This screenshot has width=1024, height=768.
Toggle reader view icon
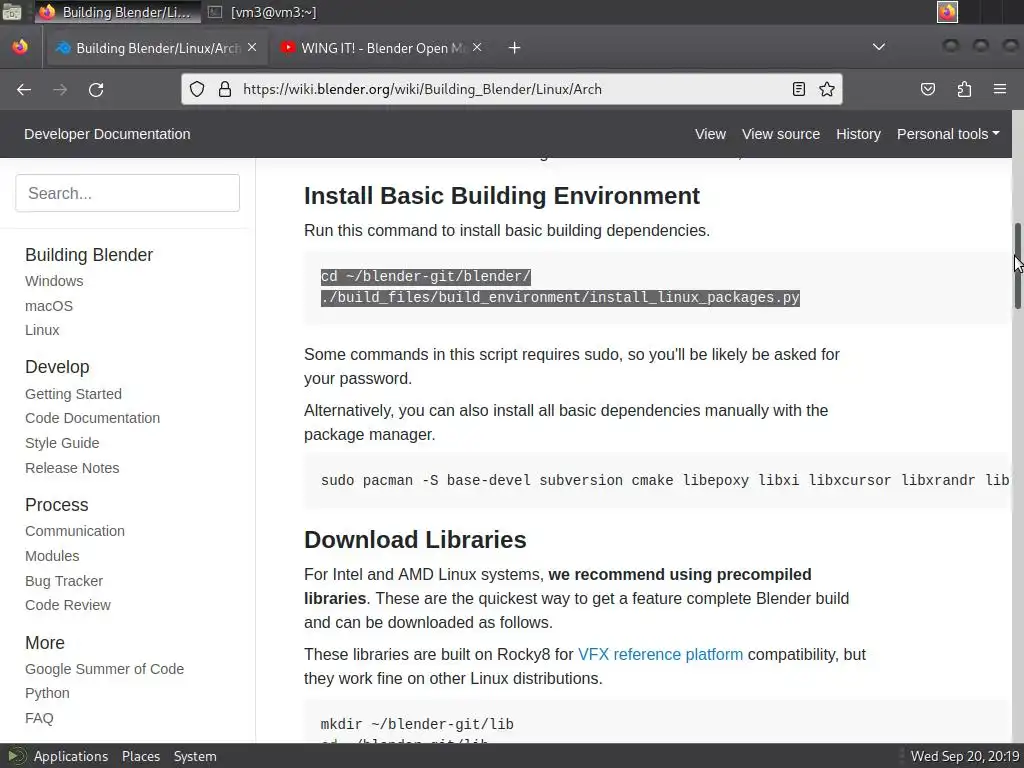pyautogui.click(x=798, y=89)
